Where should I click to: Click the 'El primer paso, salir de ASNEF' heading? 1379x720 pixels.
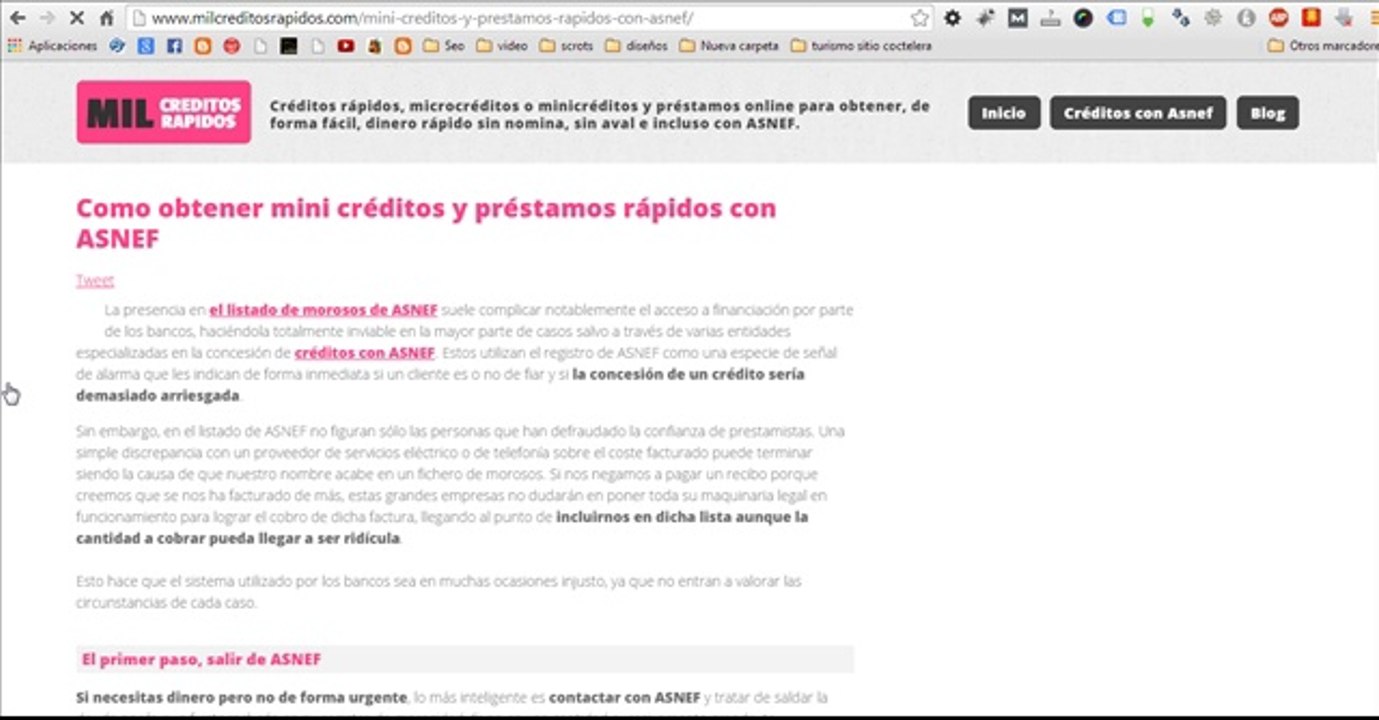(x=201, y=660)
